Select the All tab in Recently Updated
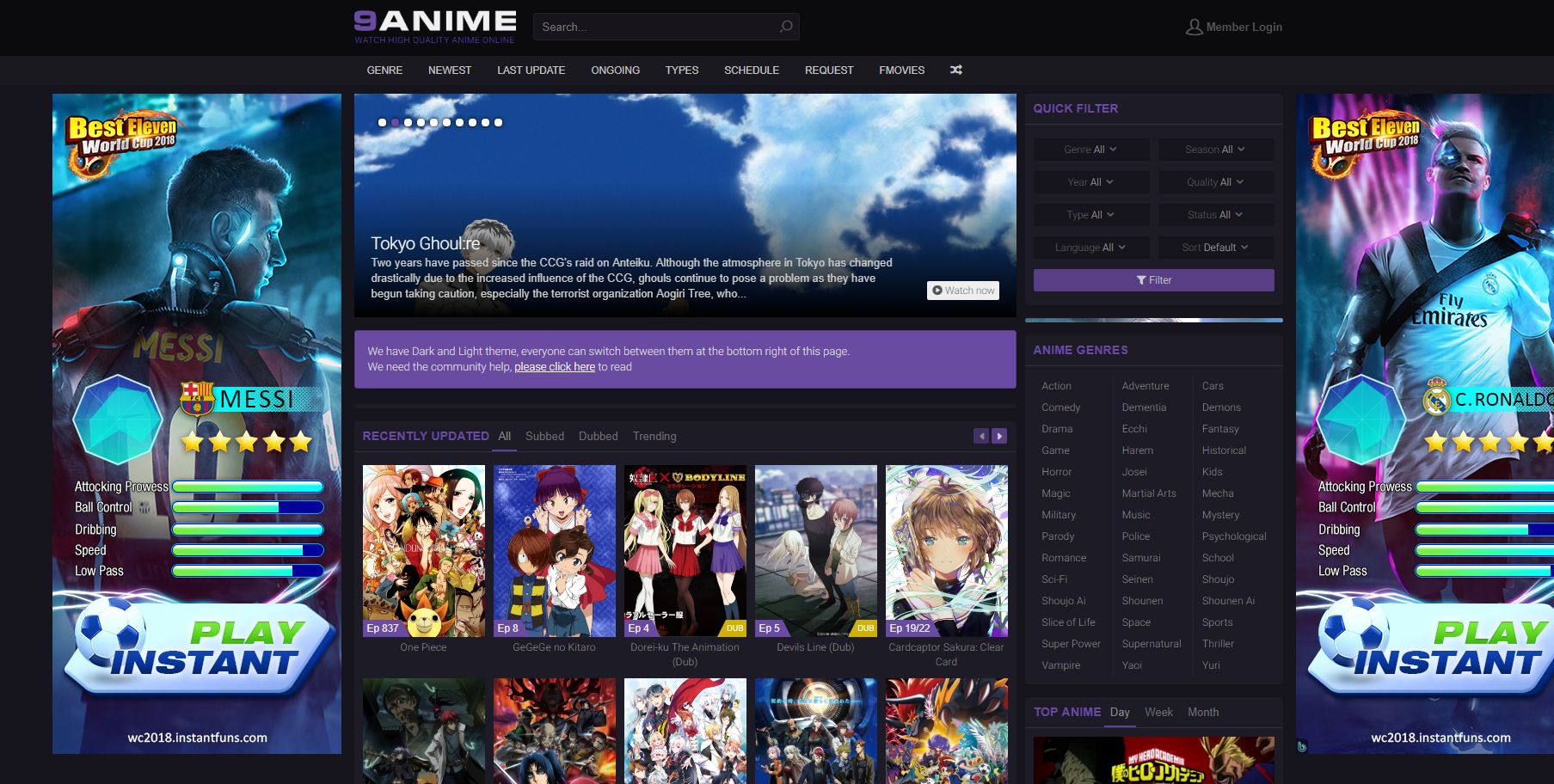This screenshot has width=1554, height=784. 505,436
